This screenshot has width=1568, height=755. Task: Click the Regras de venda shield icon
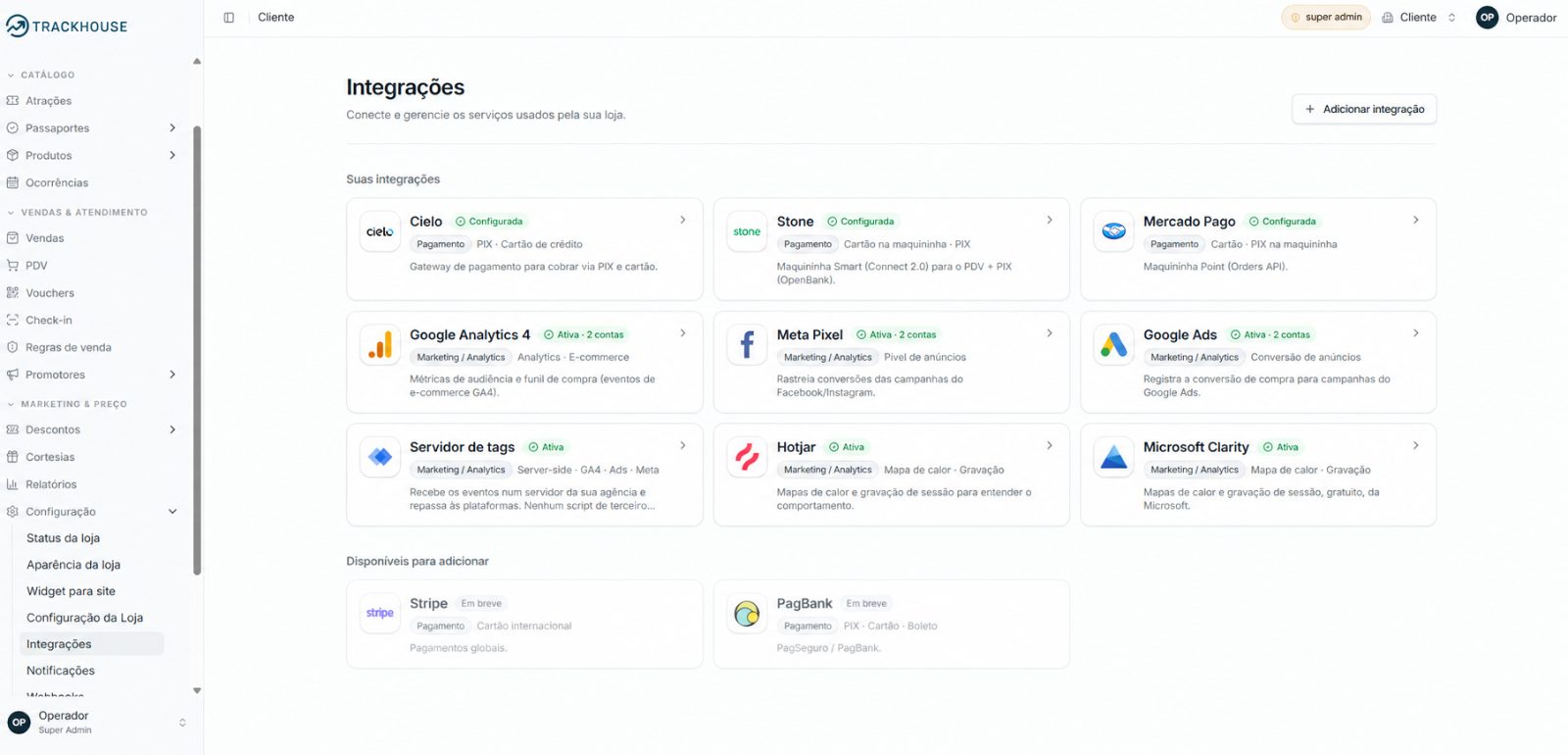tap(13, 348)
